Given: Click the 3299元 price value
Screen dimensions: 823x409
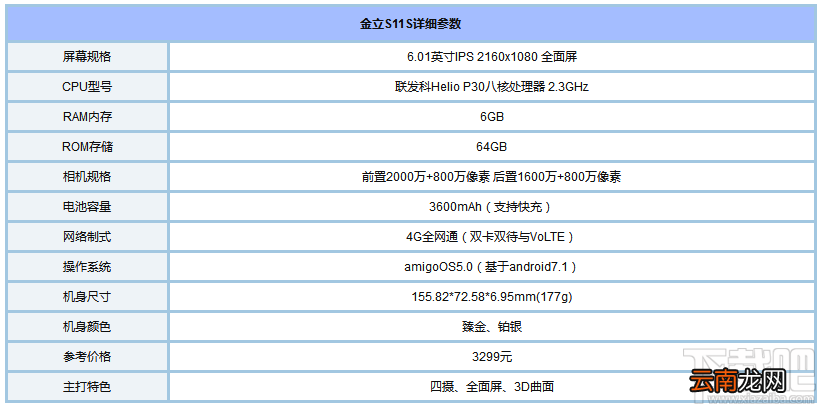Looking at the screenshot, I should click(492, 357).
